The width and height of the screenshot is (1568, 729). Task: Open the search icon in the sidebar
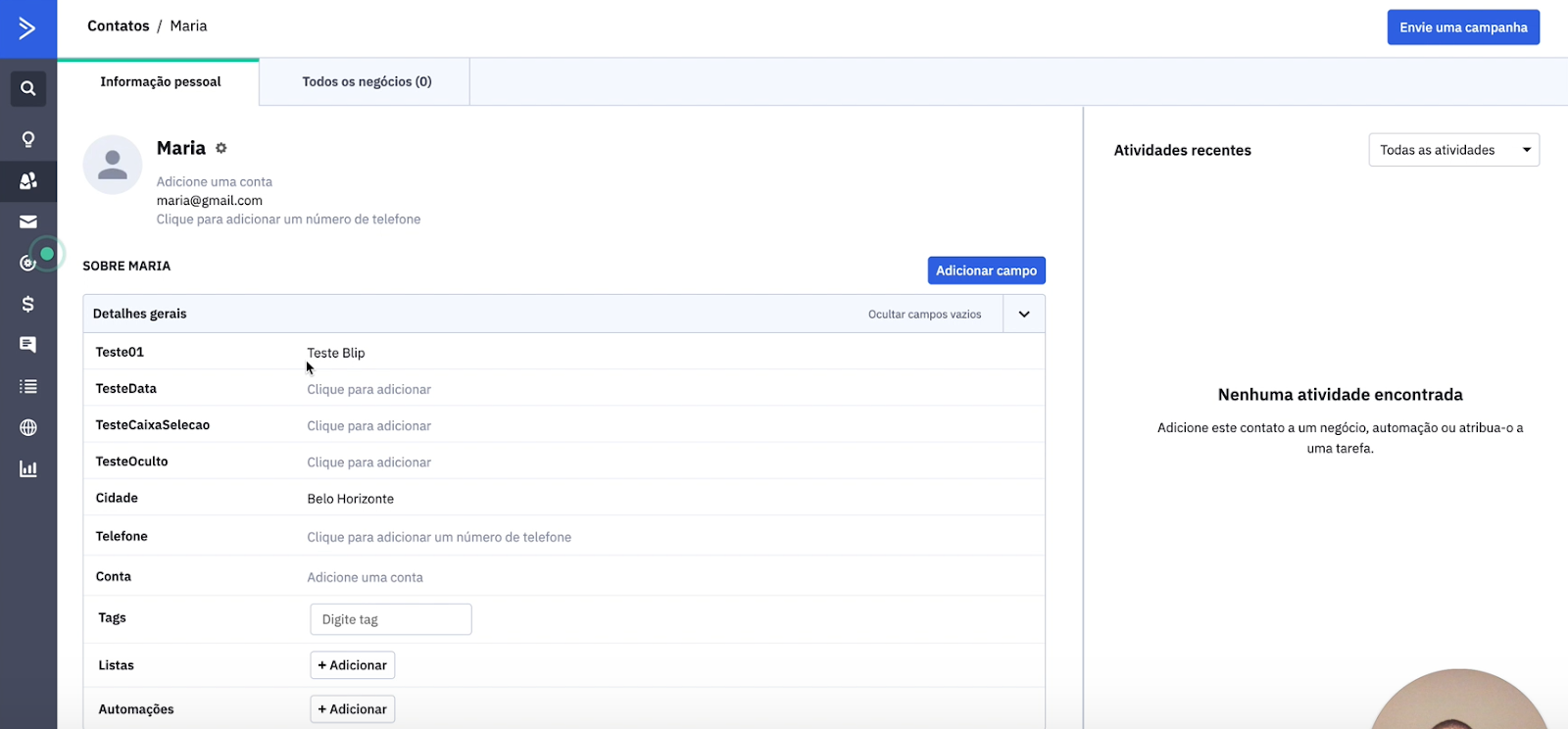(28, 88)
